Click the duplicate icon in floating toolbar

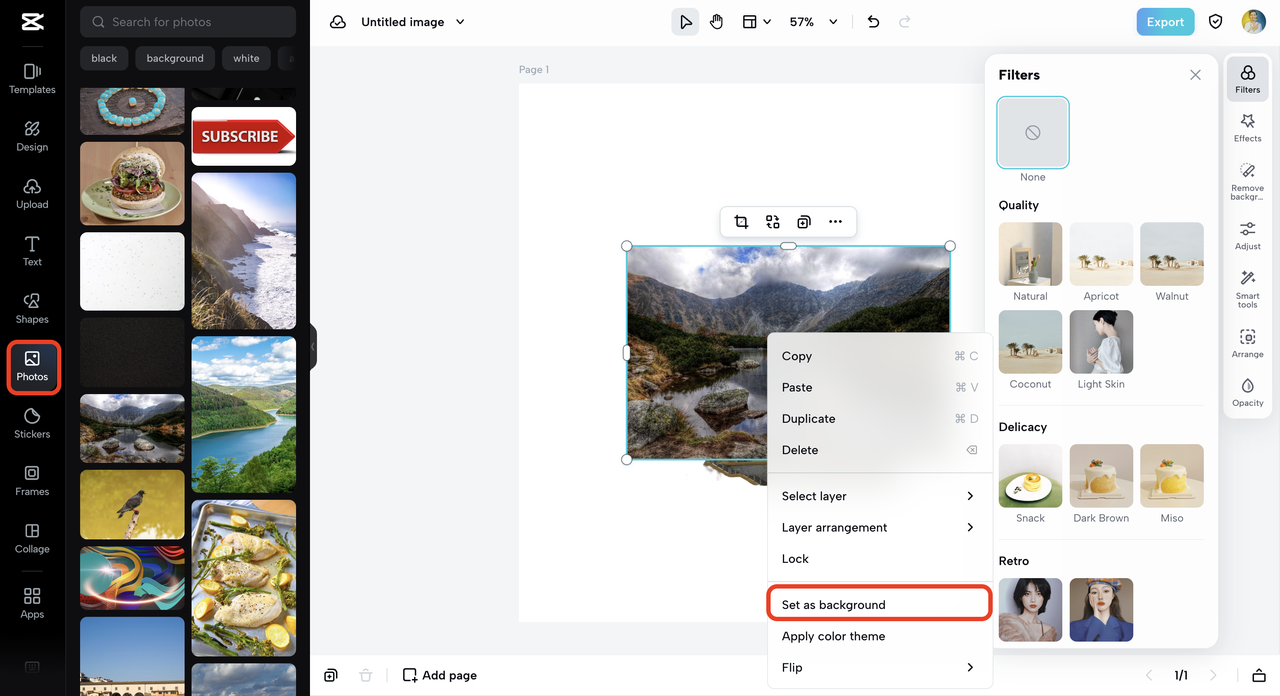coord(804,222)
